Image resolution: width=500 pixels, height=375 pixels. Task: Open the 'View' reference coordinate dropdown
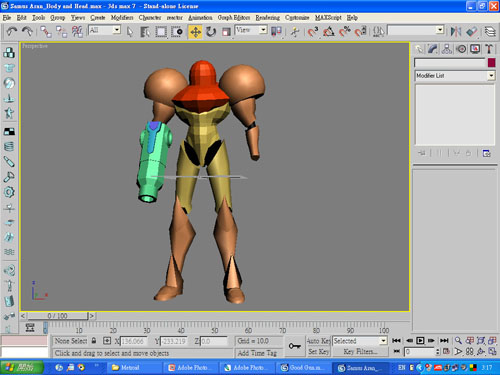coord(263,30)
